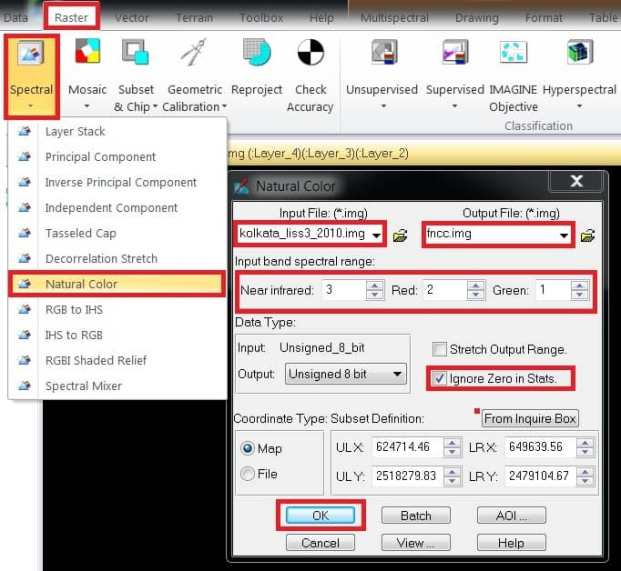Dismiss dialog with Cancel button
This screenshot has height=571, width=621.
320,542
